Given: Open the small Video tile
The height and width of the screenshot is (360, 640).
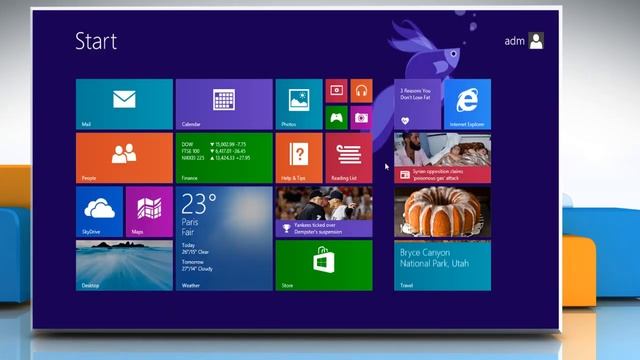Looking at the screenshot, I should tap(336, 91).
